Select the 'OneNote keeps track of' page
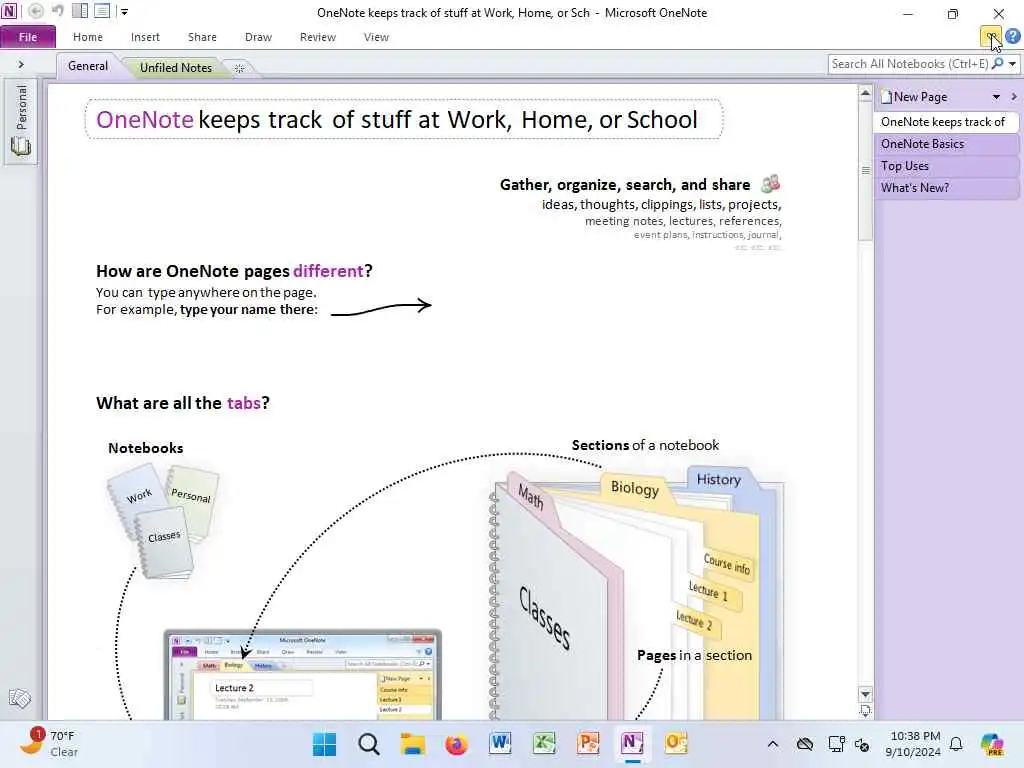The width and height of the screenshot is (1024, 768). pos(946,121)
